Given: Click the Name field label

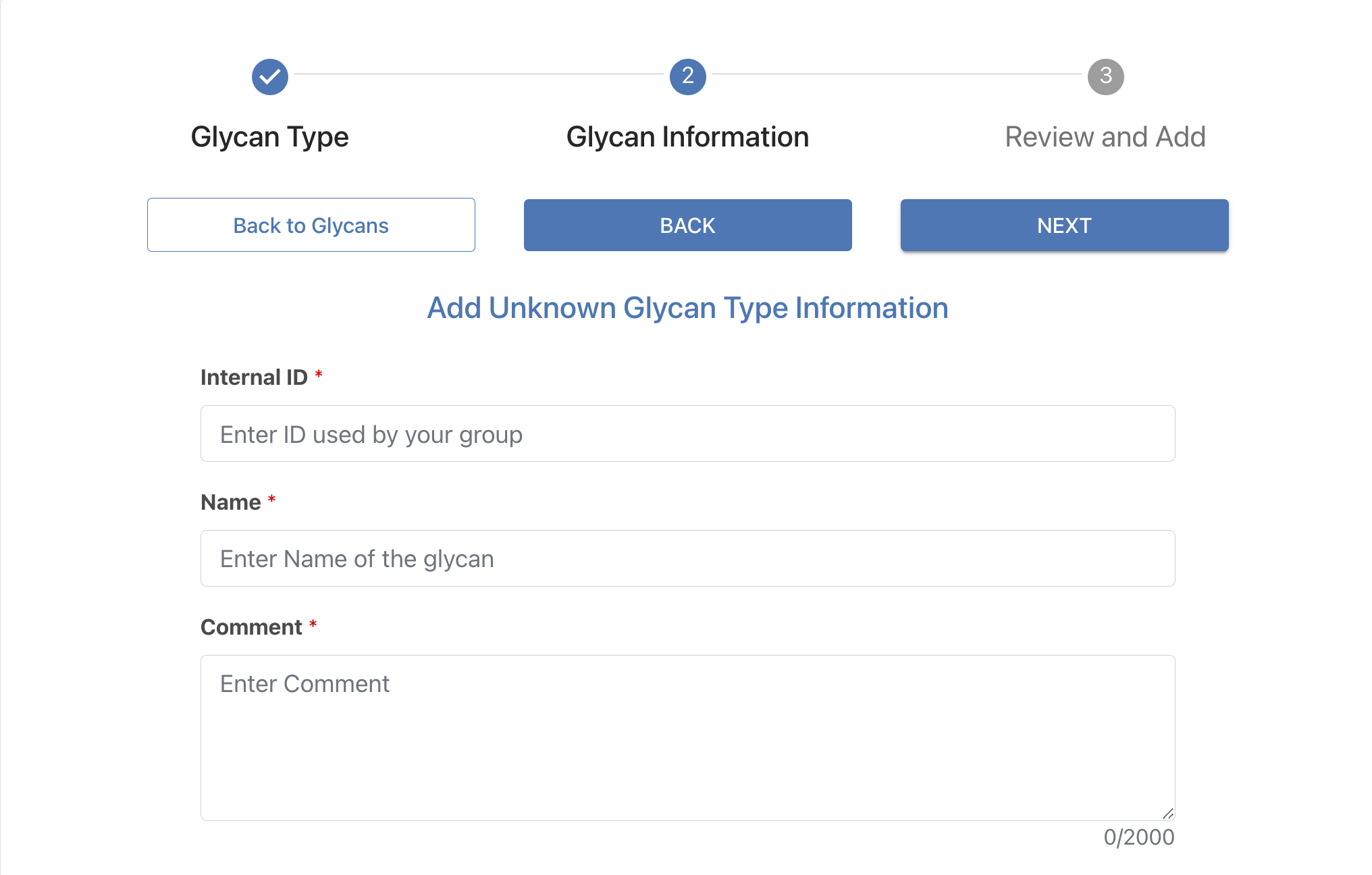Looking at the screenshot, I should 231,502.
